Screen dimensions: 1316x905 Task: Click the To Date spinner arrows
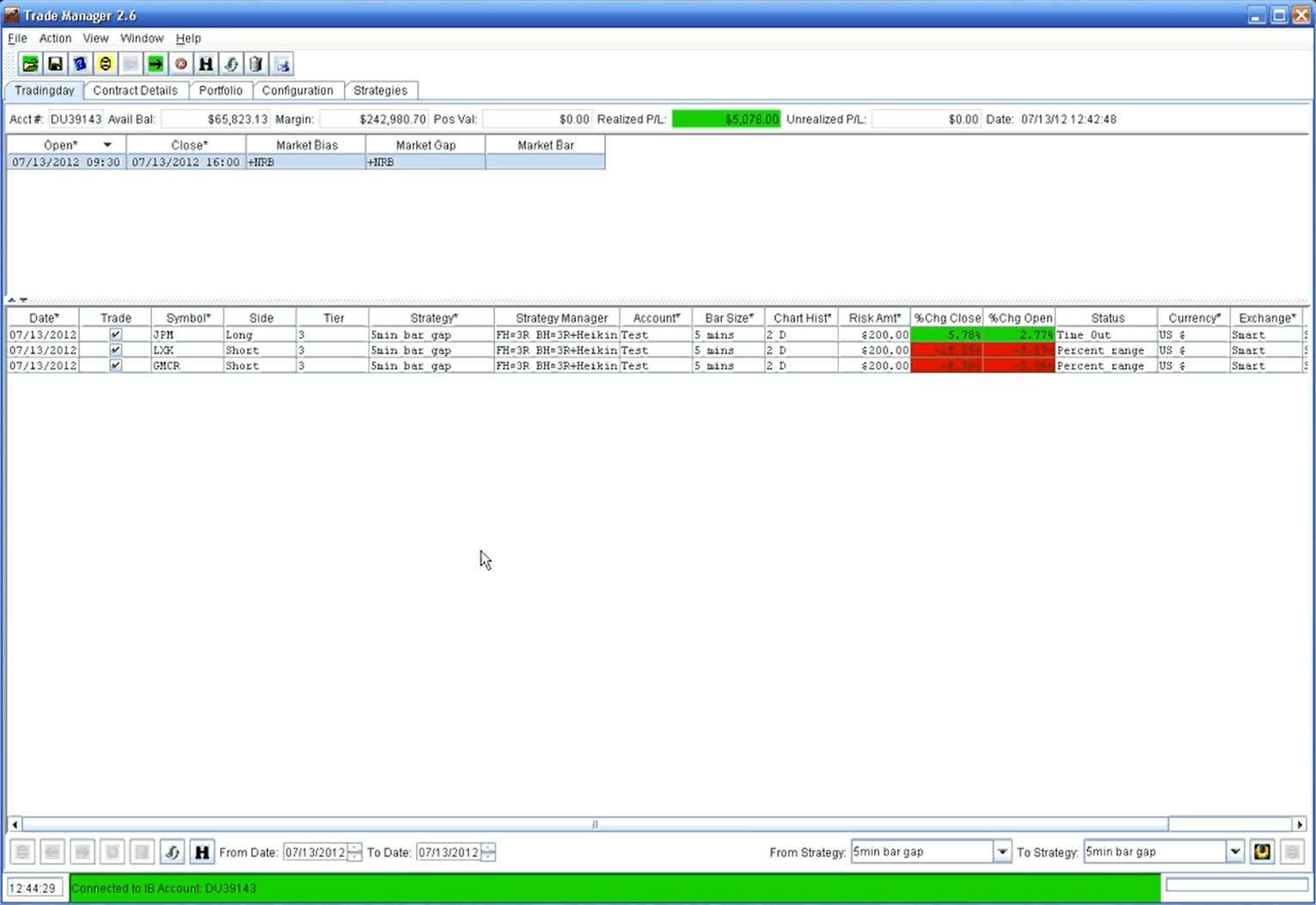coord(488,852)
